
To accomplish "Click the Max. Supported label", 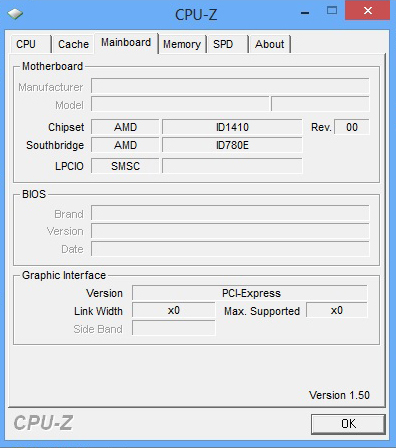I will pyautogui.click(x=262, y=311).
